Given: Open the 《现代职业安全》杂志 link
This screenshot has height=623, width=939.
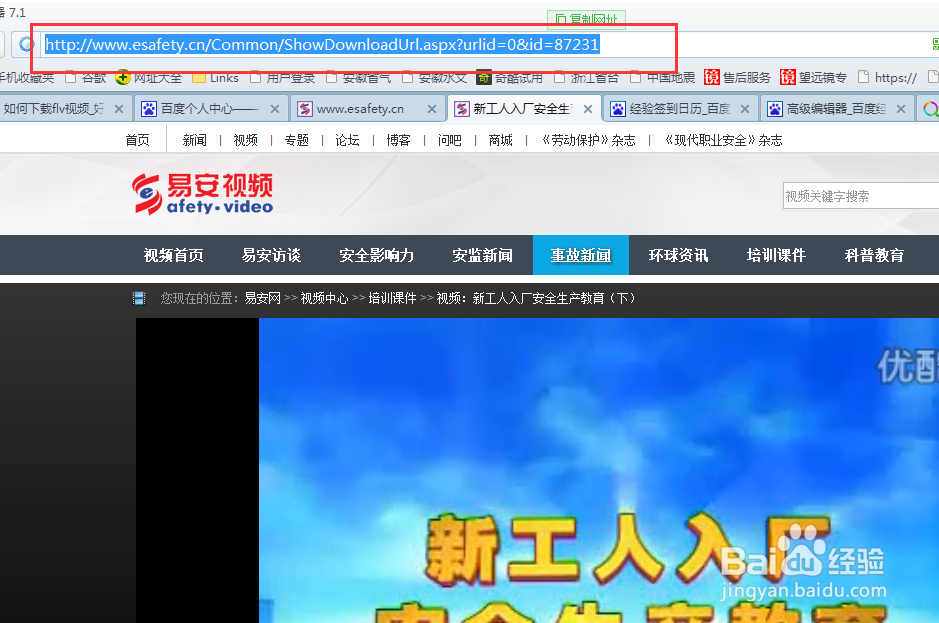Looking at the screenshot, I should point(723,140).
